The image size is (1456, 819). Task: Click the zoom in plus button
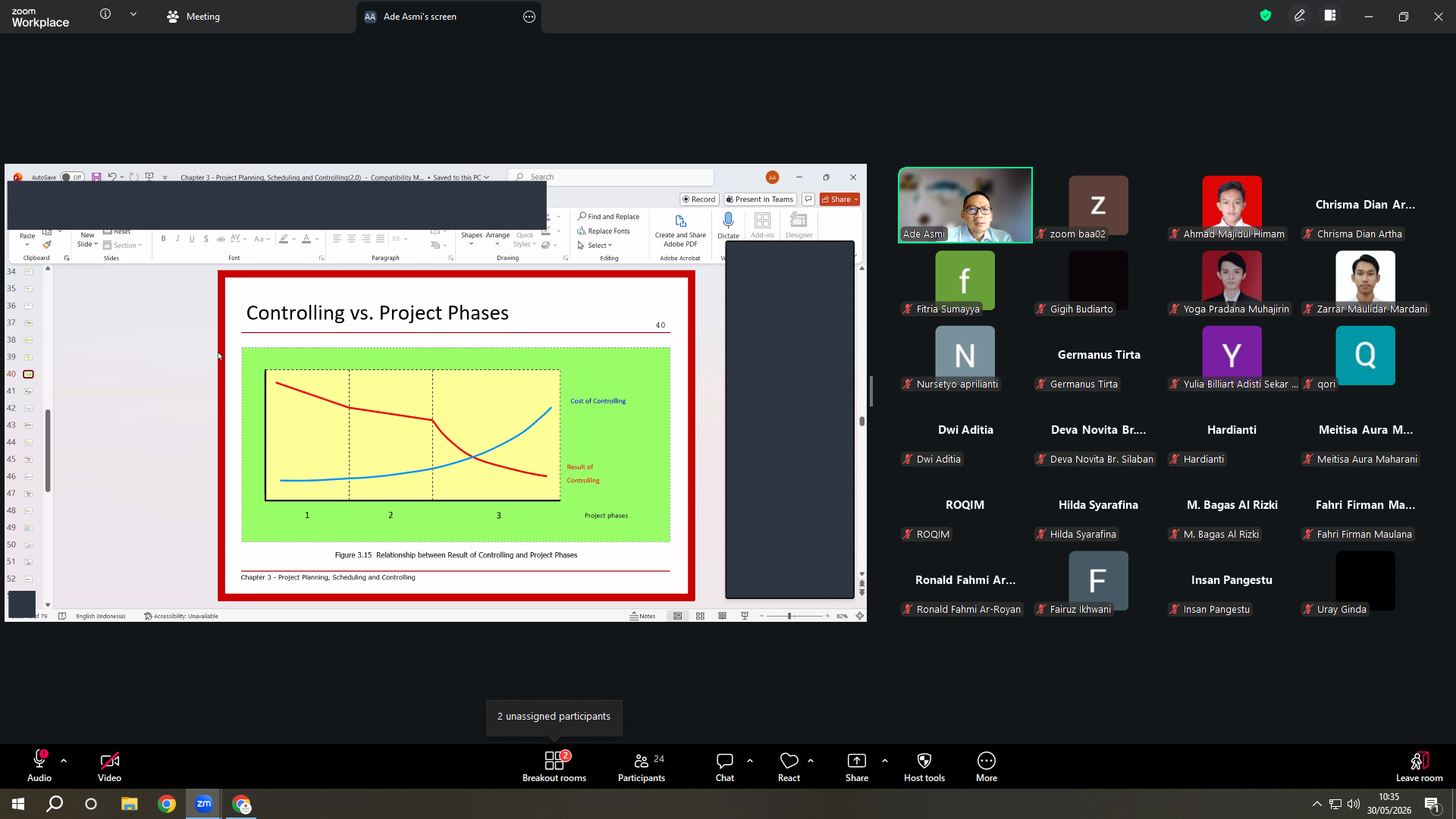pyautogui.click(x=827, y=616)
